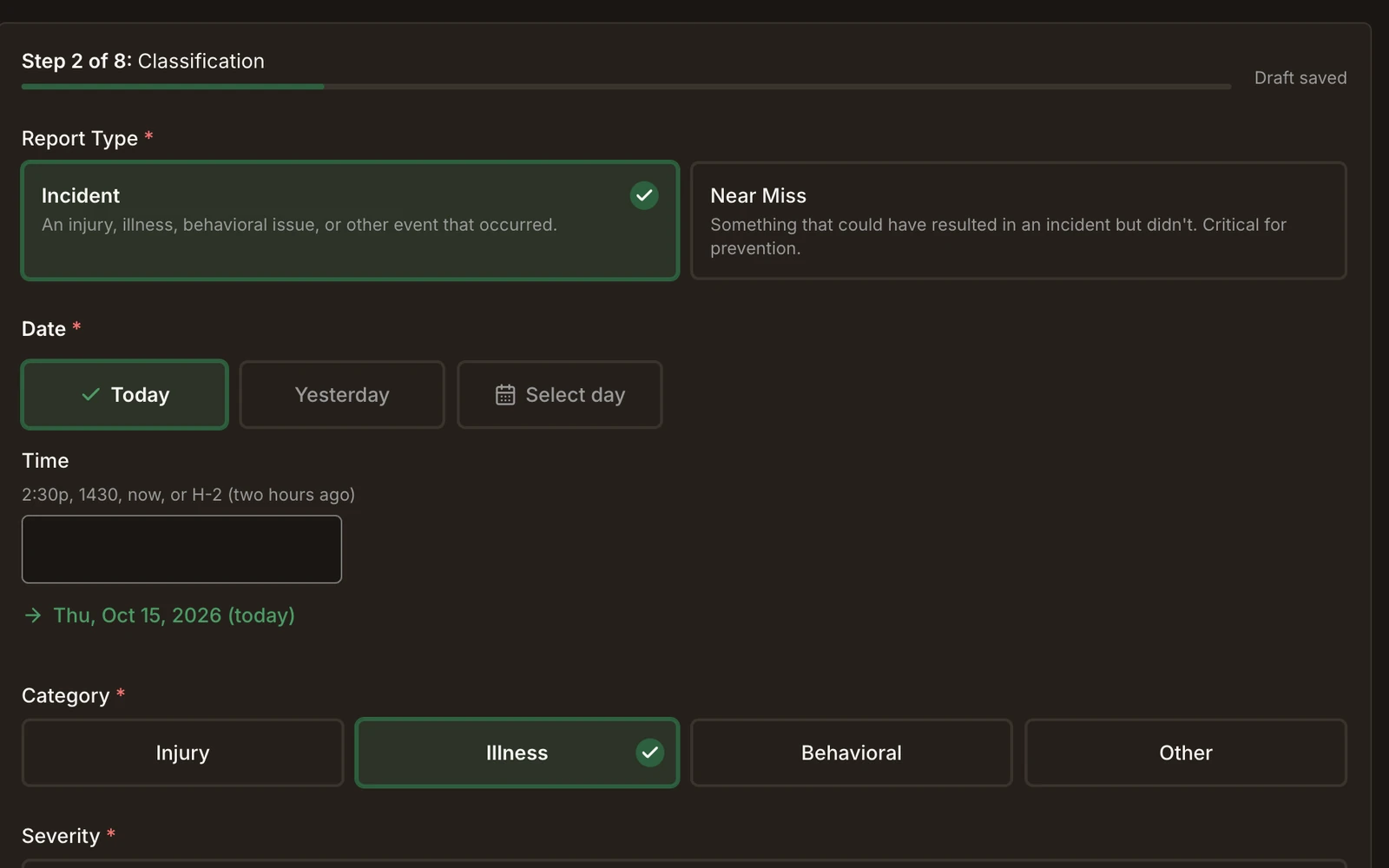The height and width of the screenshot is (868, 1389).
Task: Choose Other category
Action: click(x=1186, y=753)
